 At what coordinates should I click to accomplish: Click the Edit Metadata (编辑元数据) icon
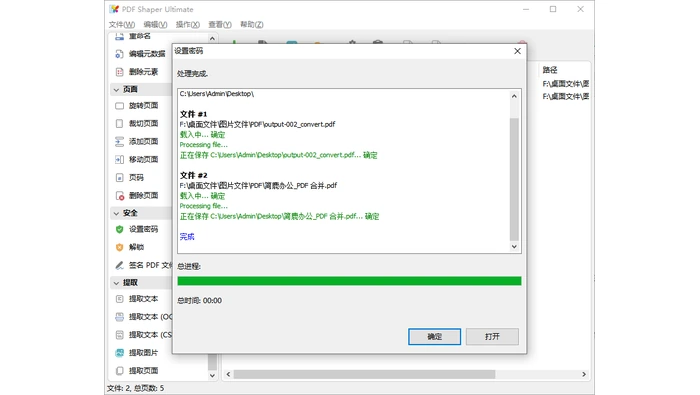(119, 54)
